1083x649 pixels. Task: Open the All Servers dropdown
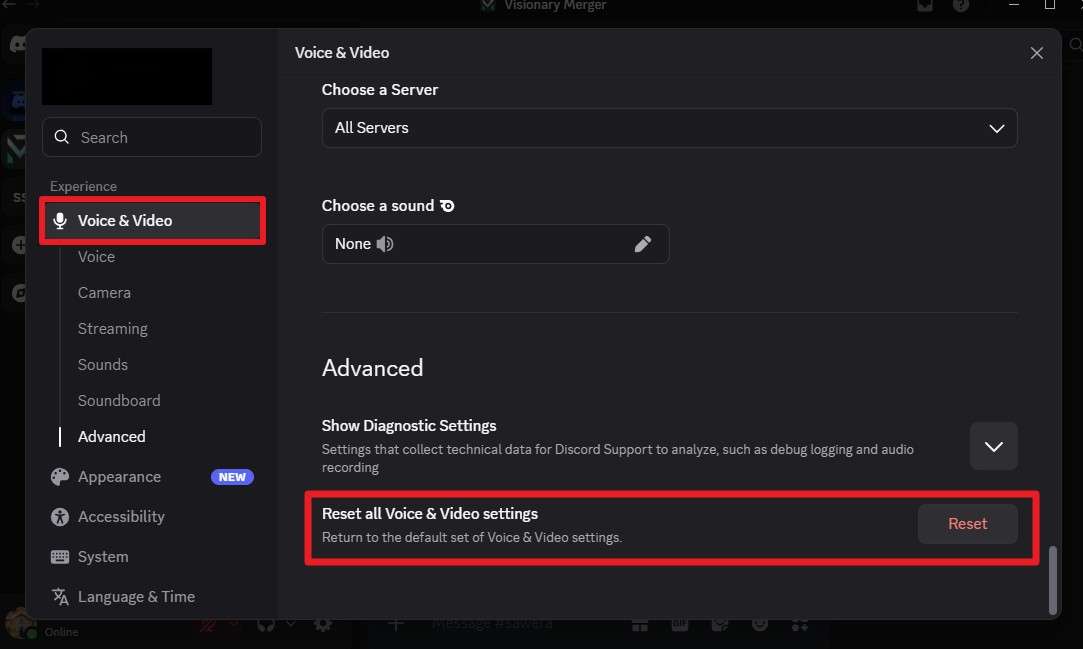point(669,128)
